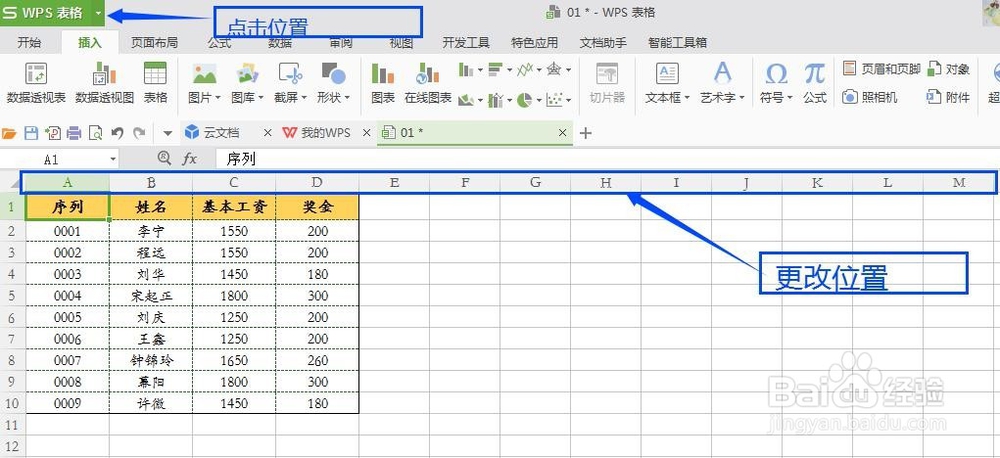Viewport: 1000px width, 458px height.
Task: Expand the WPS 表格 application menu arrow
Action: click(x=98, y=13)
